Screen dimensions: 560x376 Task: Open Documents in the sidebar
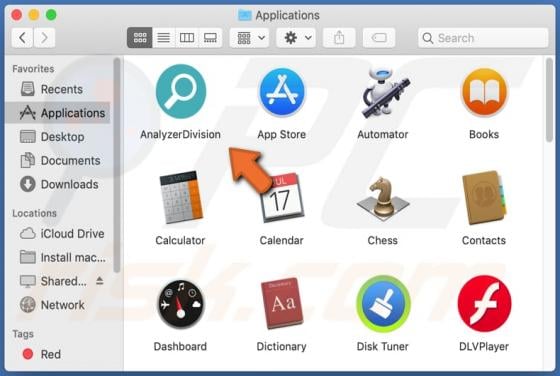(x=58, y=161)
